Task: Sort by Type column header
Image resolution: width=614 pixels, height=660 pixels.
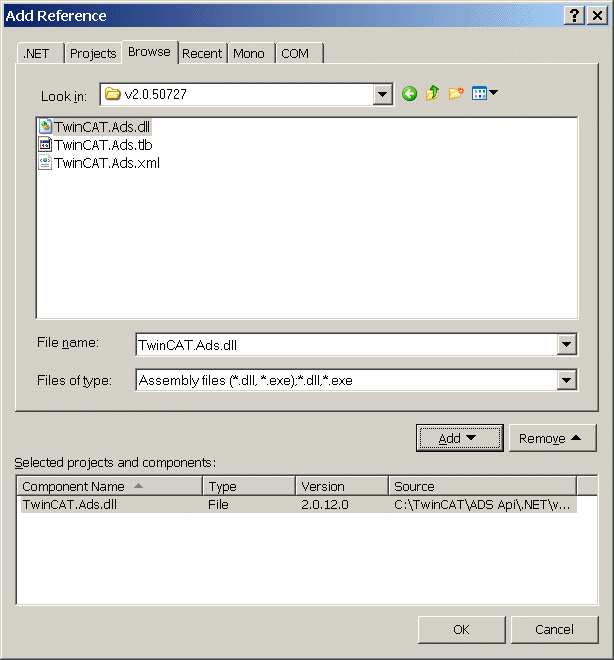Action: 249,486
